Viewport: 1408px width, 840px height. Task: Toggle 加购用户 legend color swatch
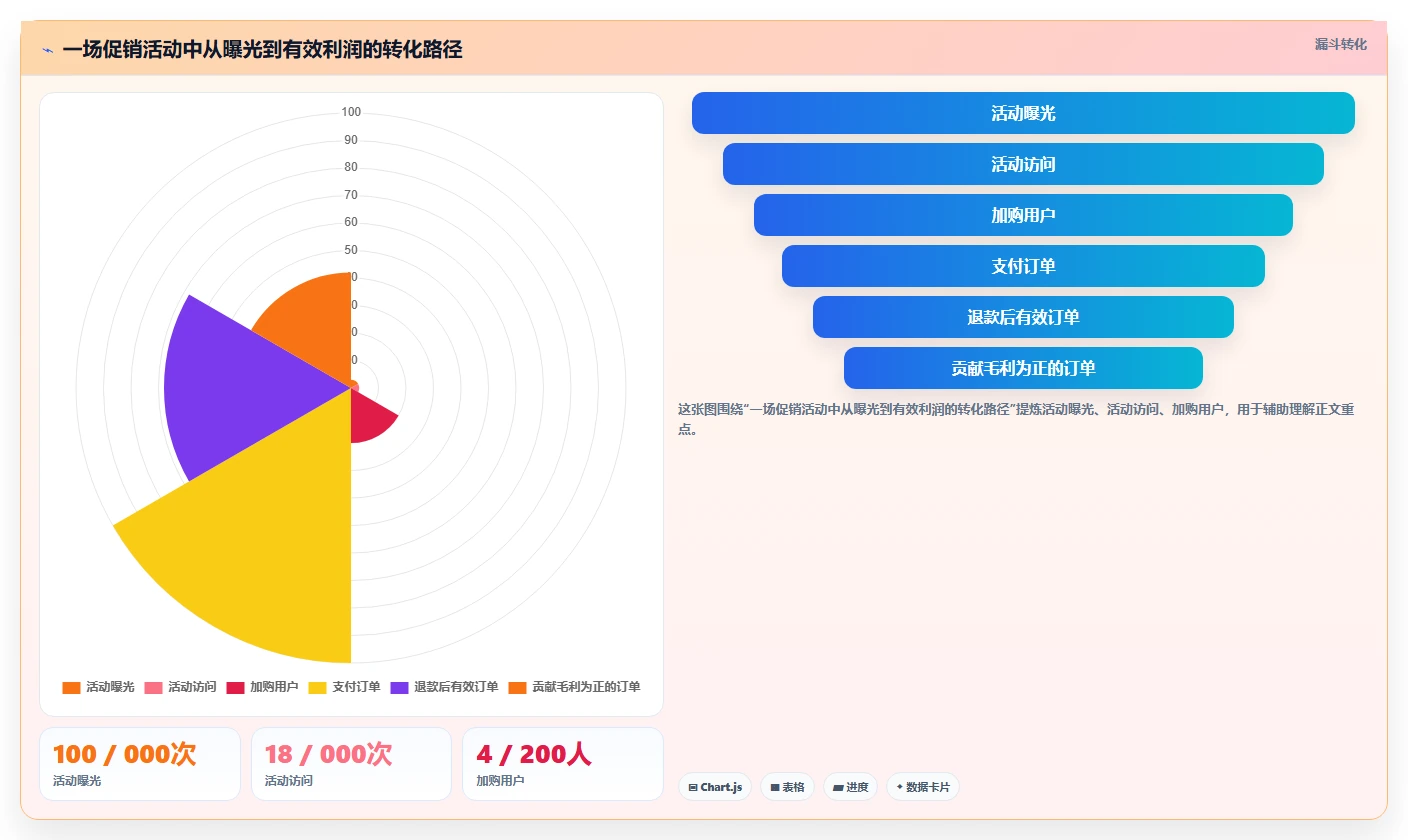pyautogui.click(x=235, y=687)
